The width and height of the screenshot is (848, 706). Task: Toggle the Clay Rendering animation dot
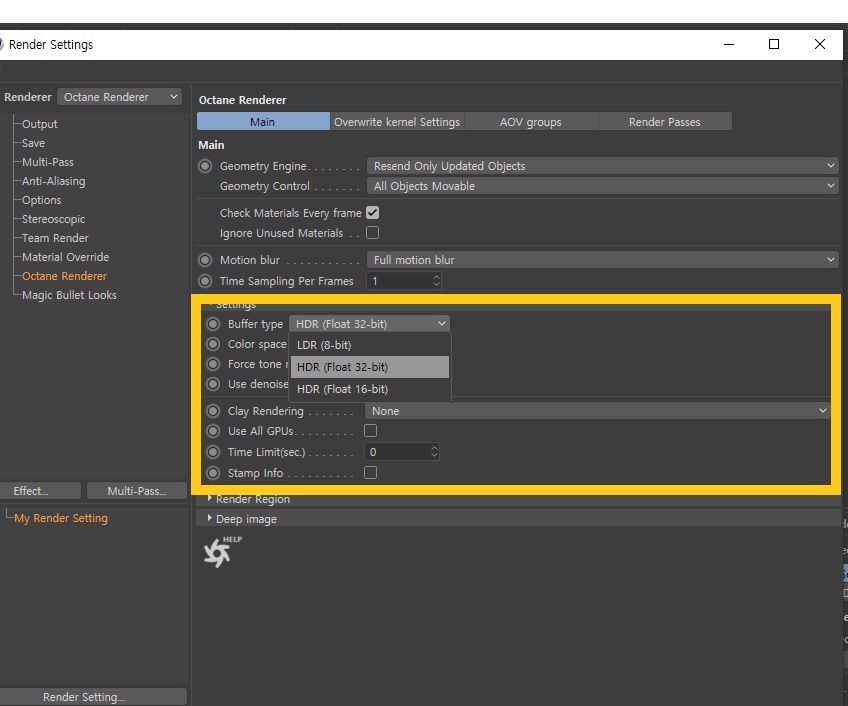click(x=213, y=411)
